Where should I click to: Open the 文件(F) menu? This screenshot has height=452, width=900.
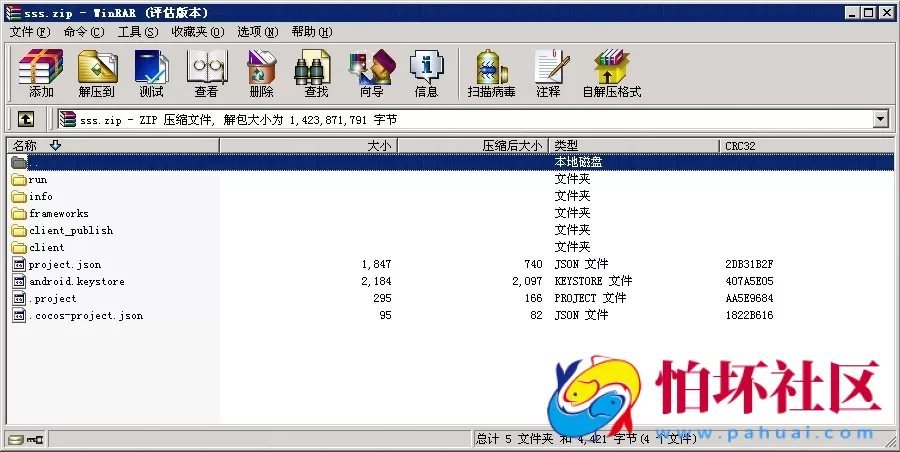pos(29,32)
